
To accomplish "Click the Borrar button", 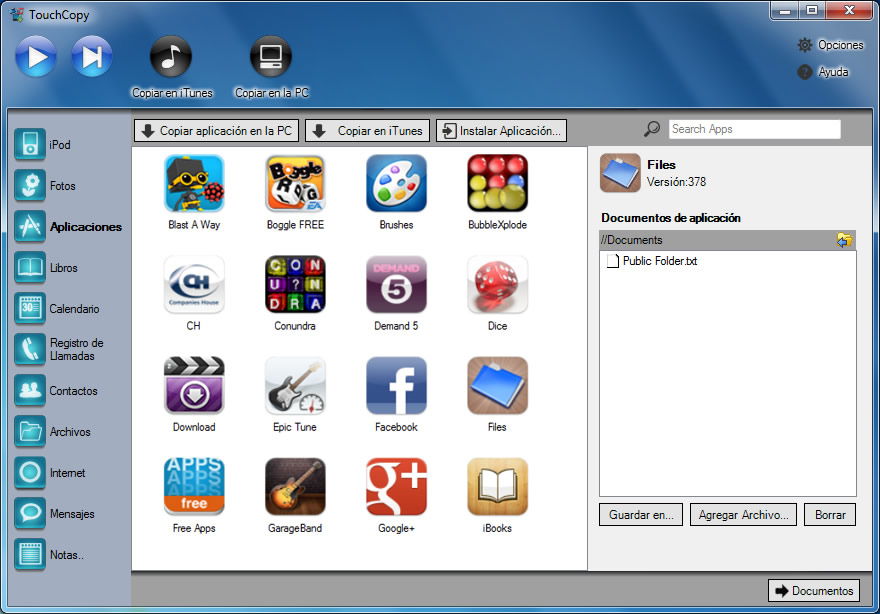I will coord(830,515).
